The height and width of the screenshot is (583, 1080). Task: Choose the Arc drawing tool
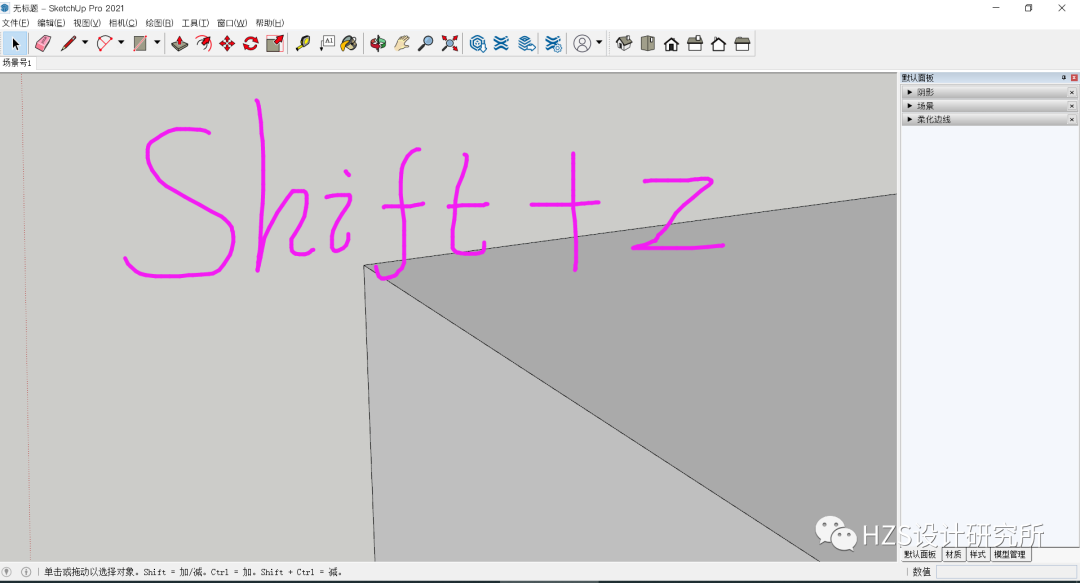[x=104, y=44]
